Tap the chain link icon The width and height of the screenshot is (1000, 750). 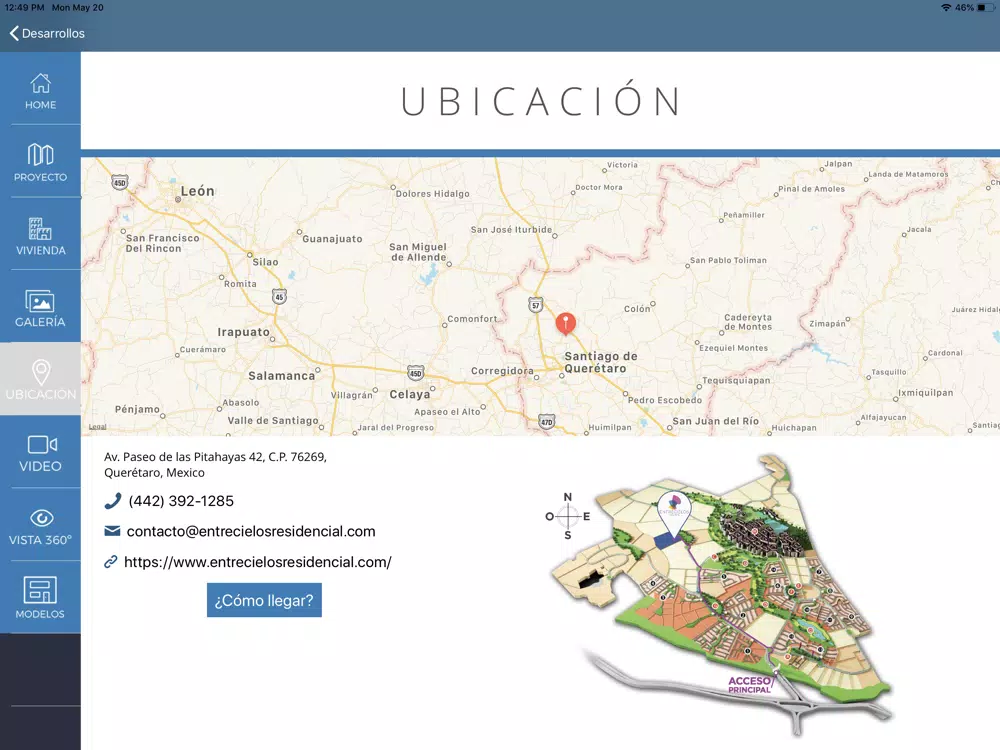[111, 562]
